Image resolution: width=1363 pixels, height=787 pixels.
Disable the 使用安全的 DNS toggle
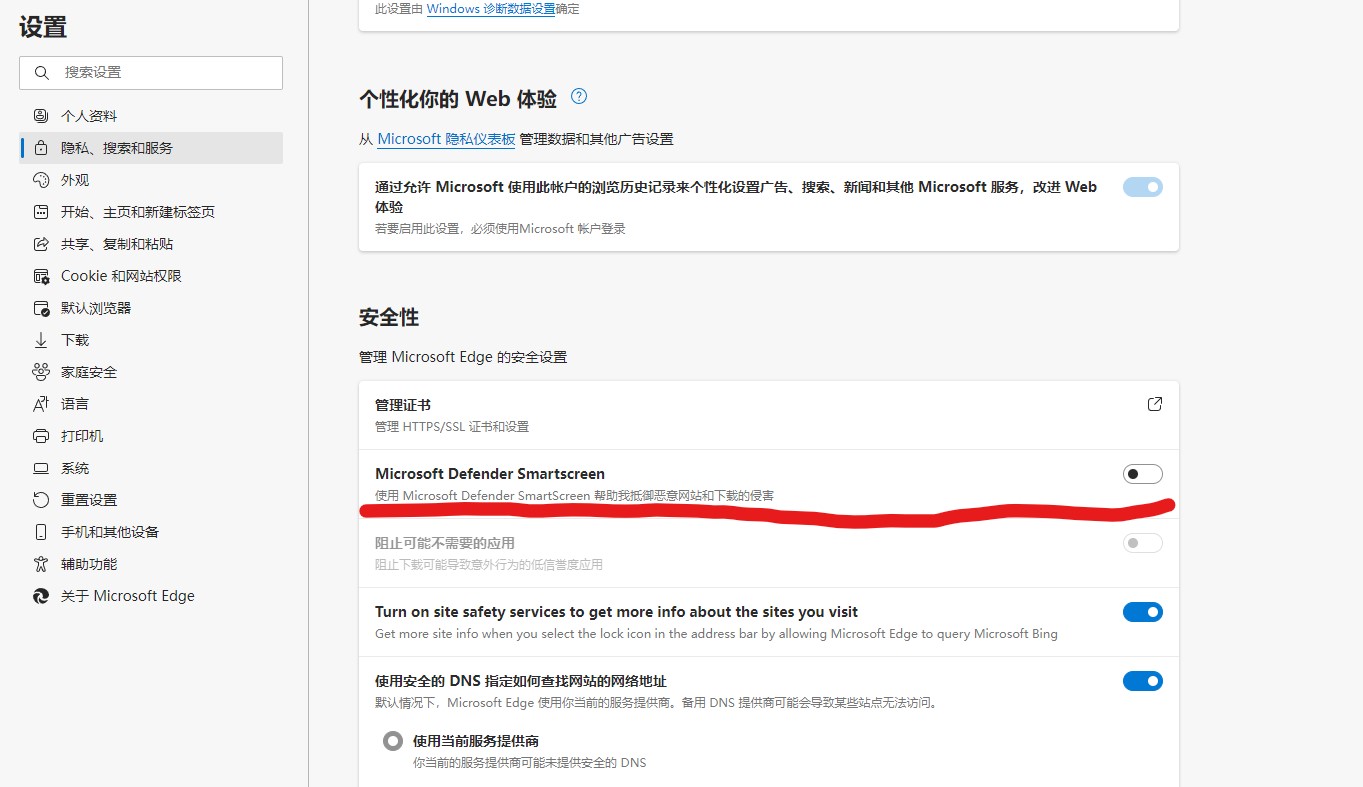pyautogui.click(x=1143, y=681)
